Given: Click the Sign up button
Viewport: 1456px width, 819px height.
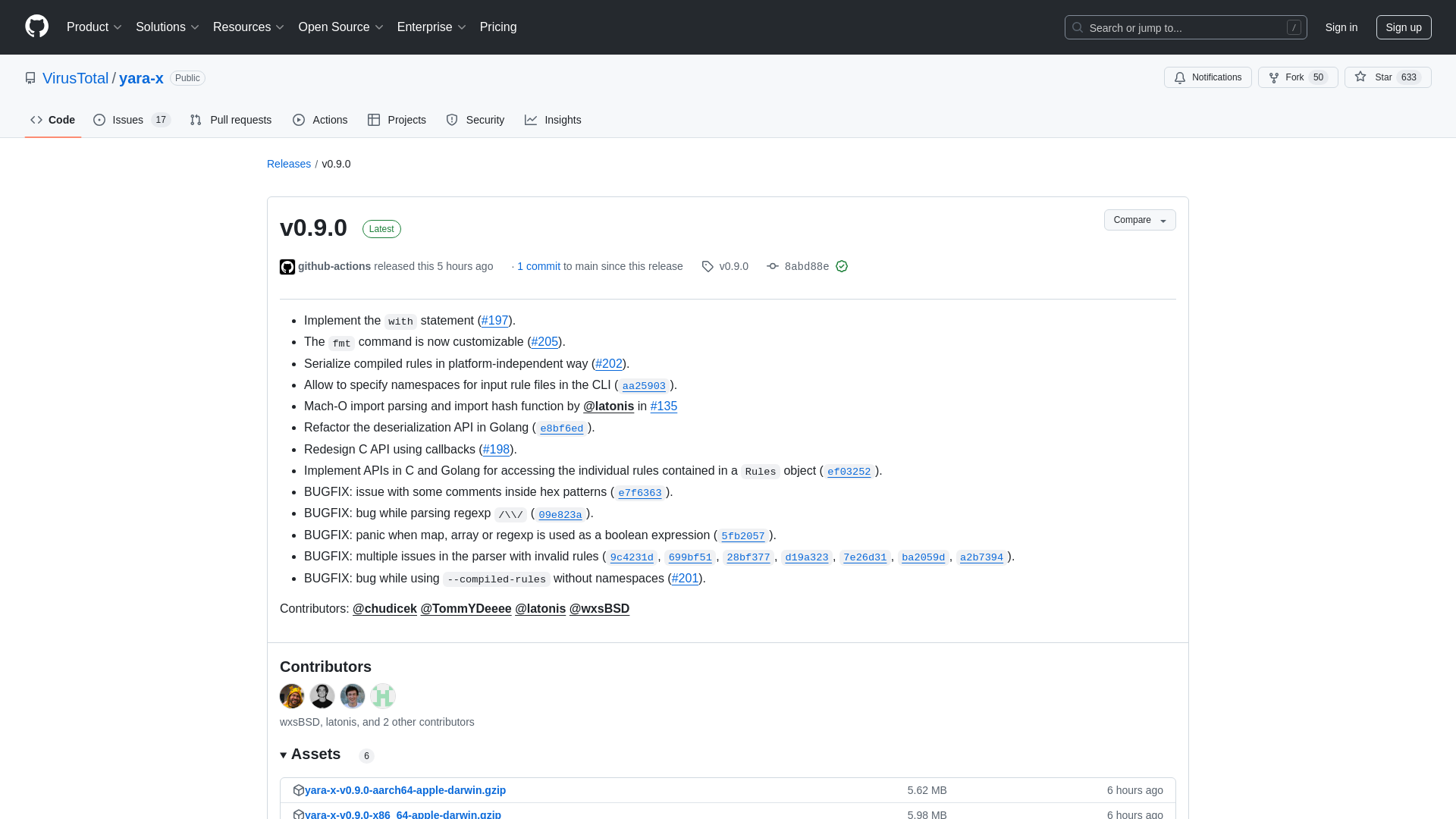Looking at the screenshot, I should pyautogui.click(x=1404, y=27).
